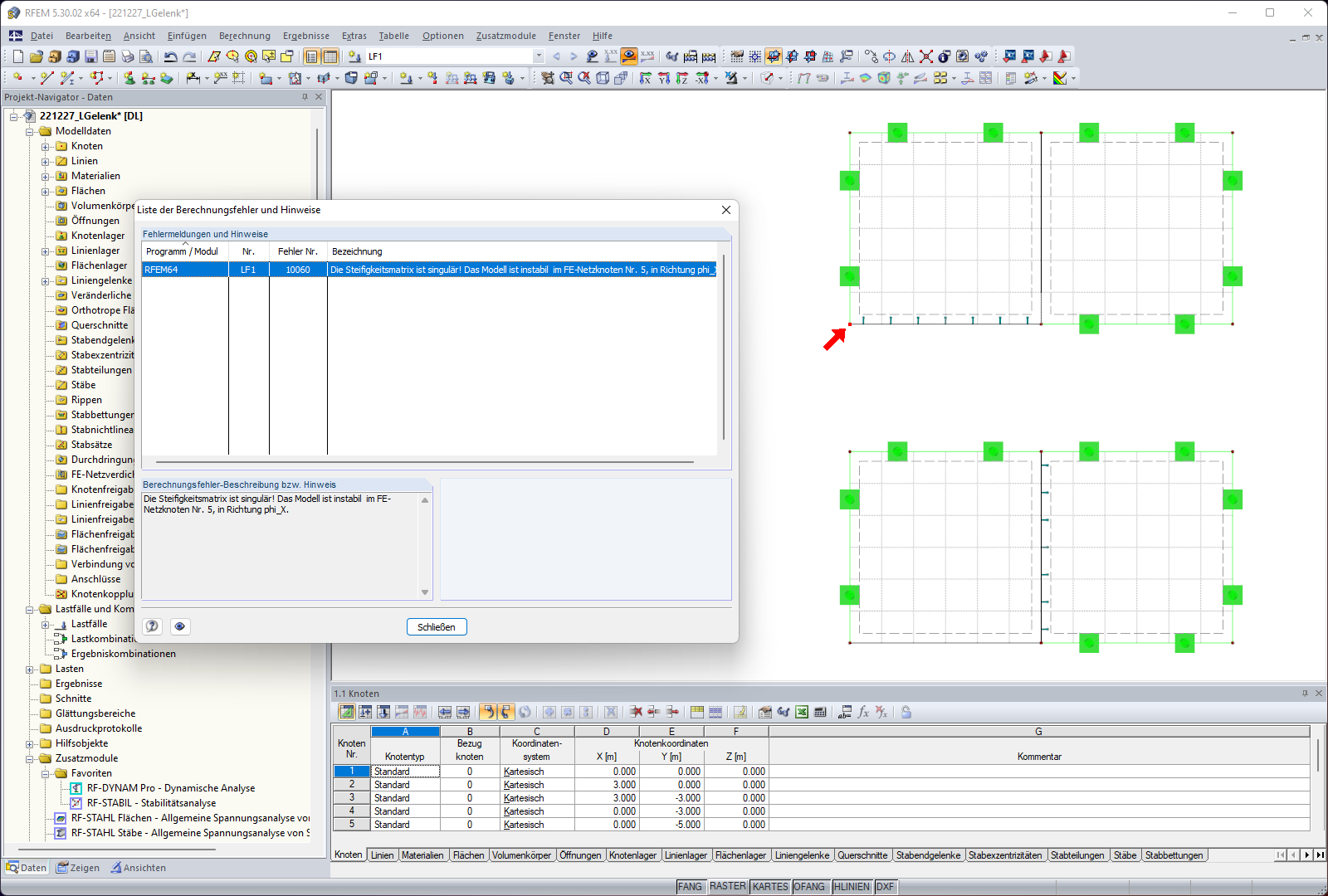The width and height of the screenshot is (1328, 896).
Task: Click the lock icon in table toolbar
Action: (906, 712)
